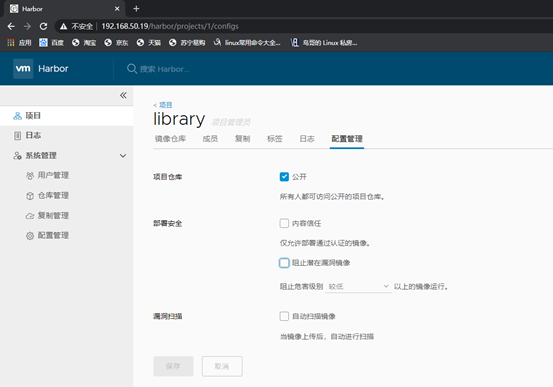Open the 较低 severity level dropdown

pyautogui.click(x=358, y=286)
